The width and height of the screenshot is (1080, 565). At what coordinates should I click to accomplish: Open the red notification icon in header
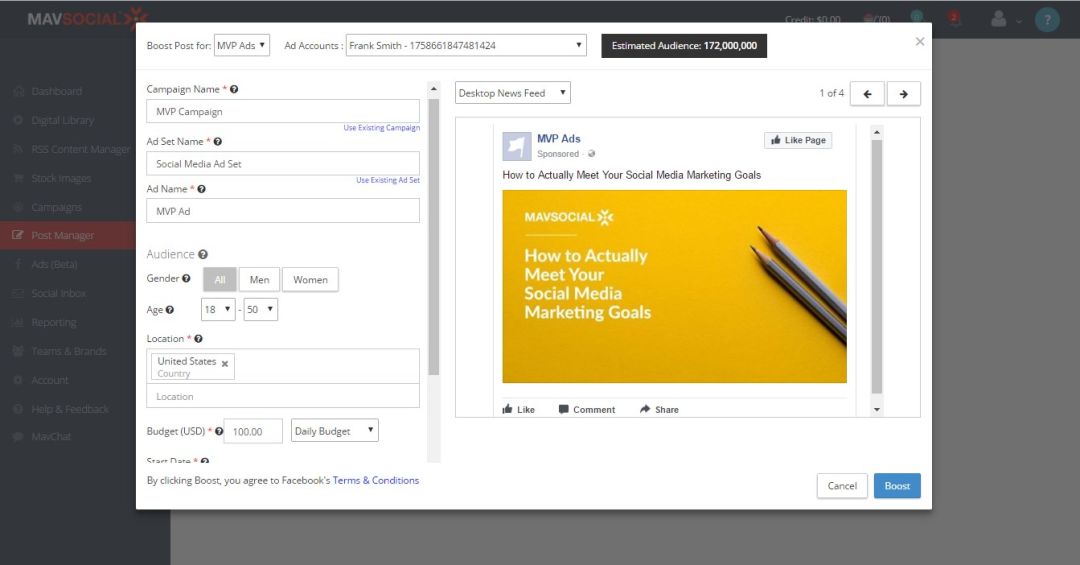click(x=954, y=19)
